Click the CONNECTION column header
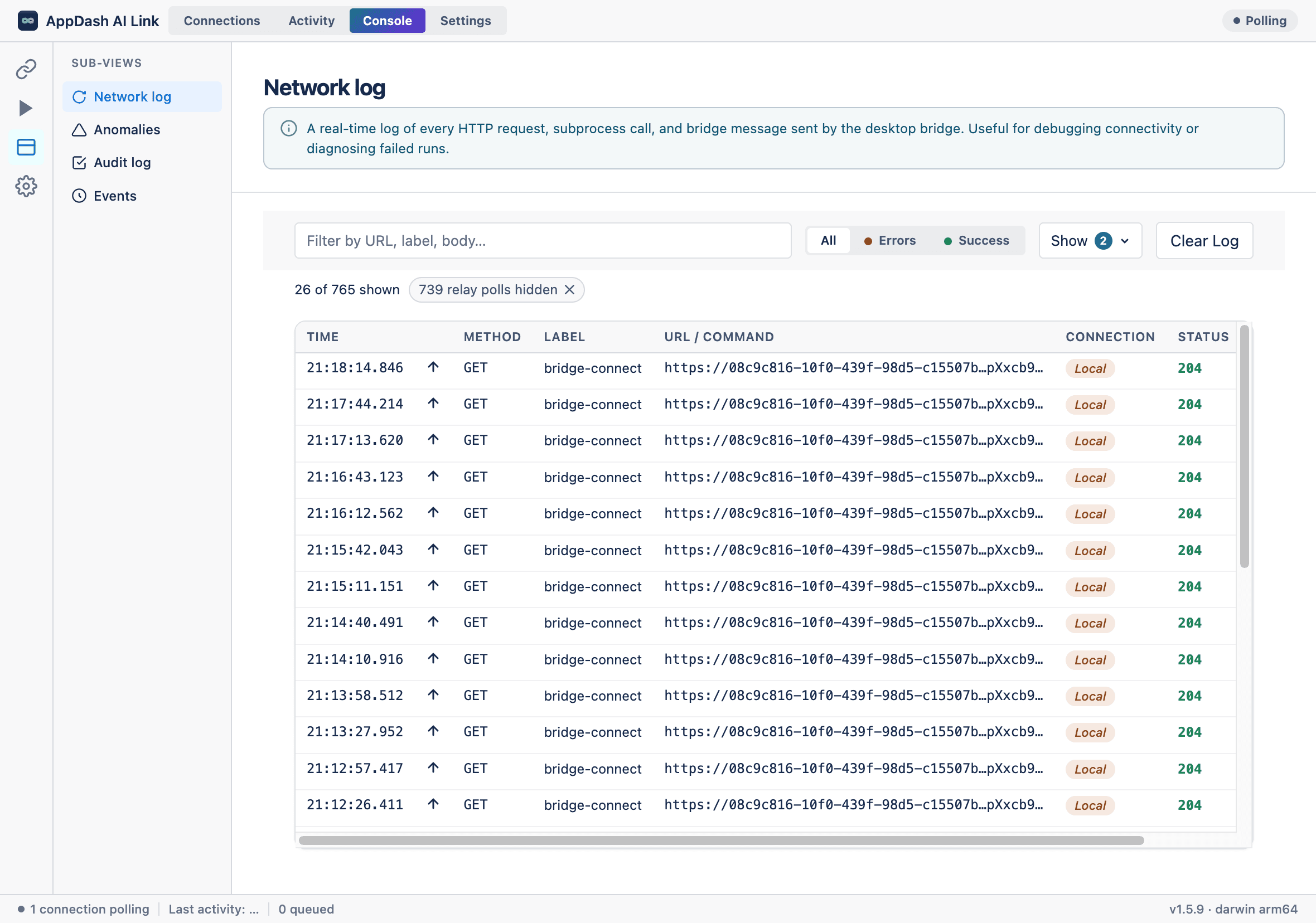 [1110, 337]
